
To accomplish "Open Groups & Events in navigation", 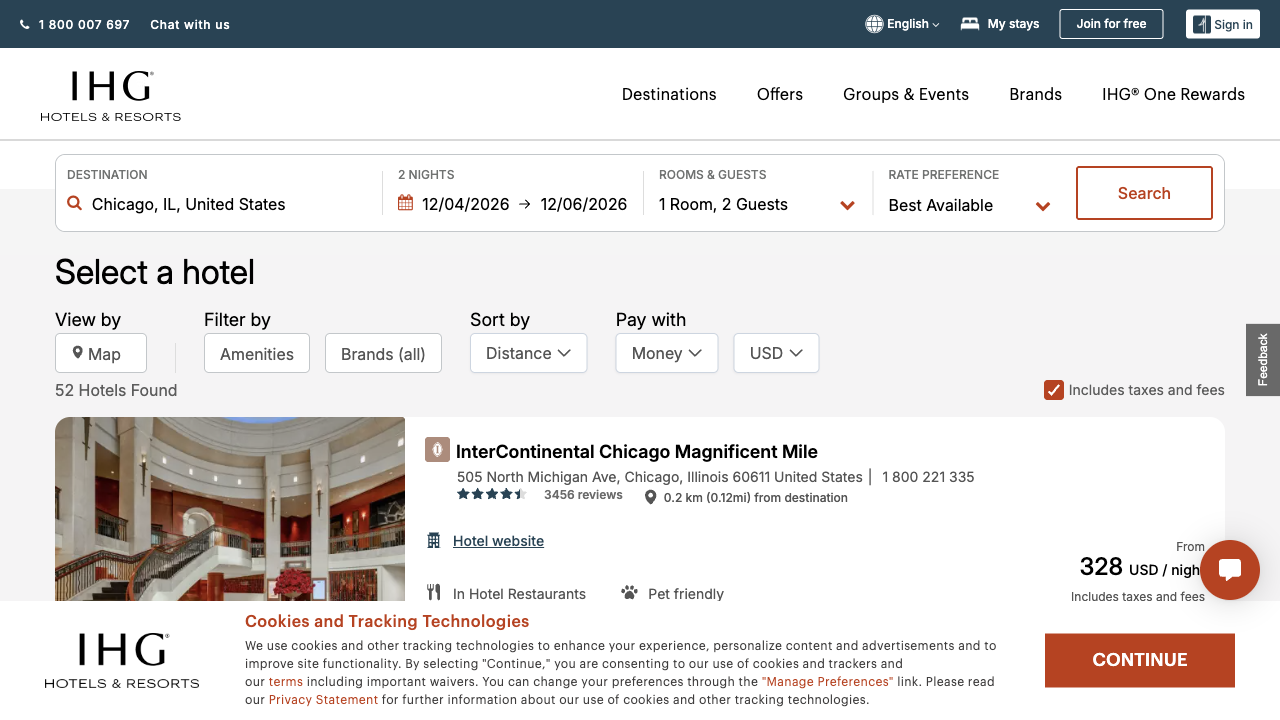I will click(x=906, y=94).
